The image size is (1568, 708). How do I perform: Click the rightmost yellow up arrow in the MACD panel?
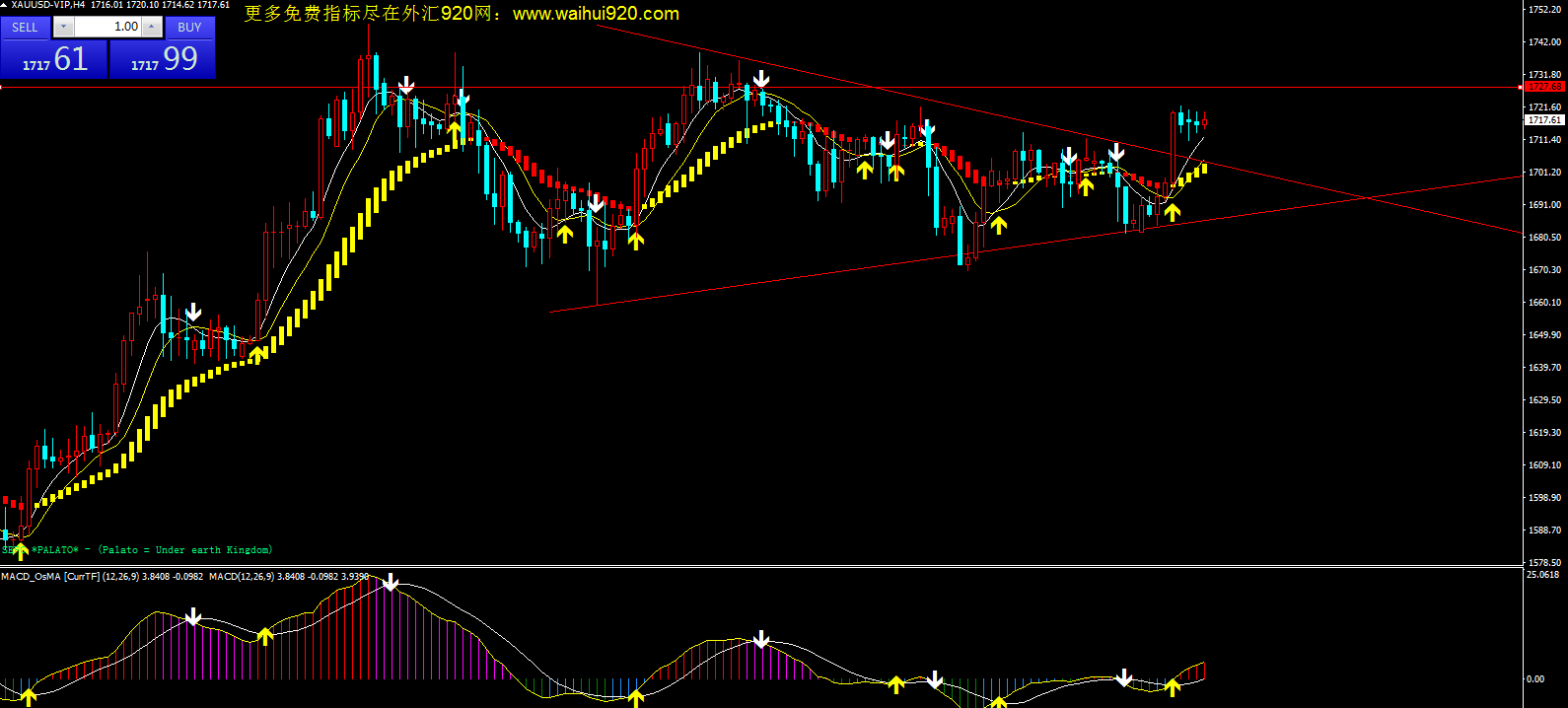[1172, 687]
